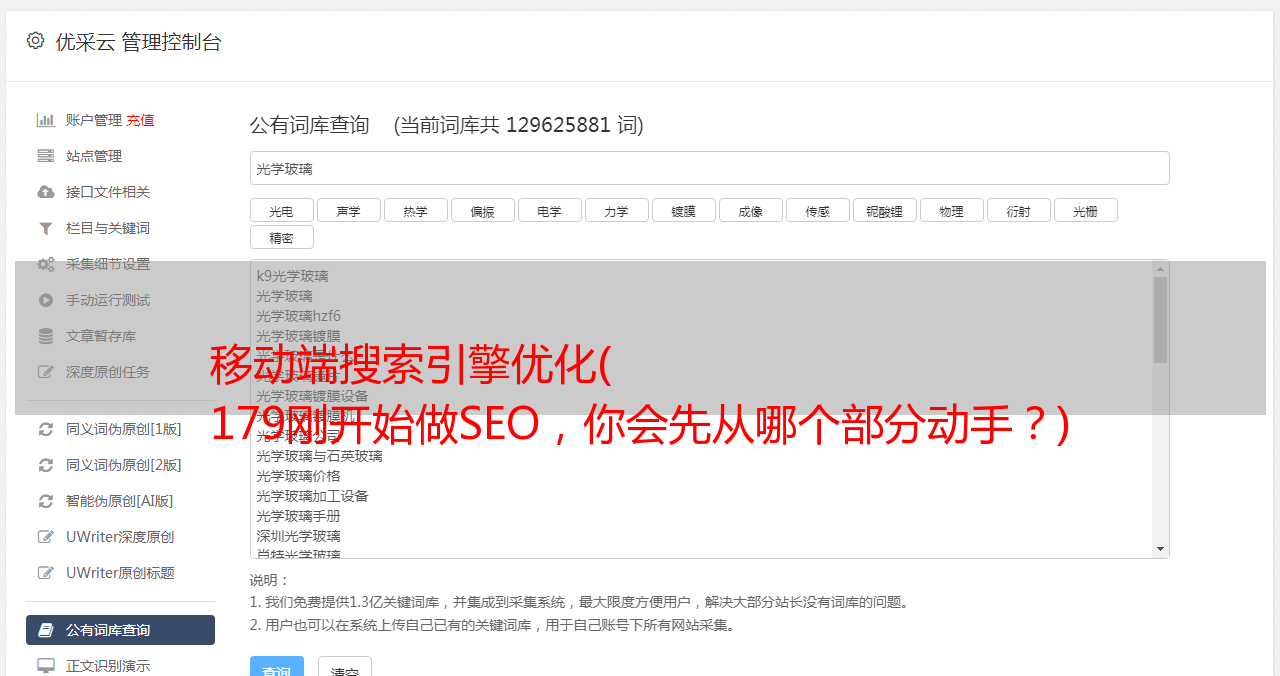Select the 精密 tag button
Viewport: 1280px width, 676px height.
(x=281, y=237)
